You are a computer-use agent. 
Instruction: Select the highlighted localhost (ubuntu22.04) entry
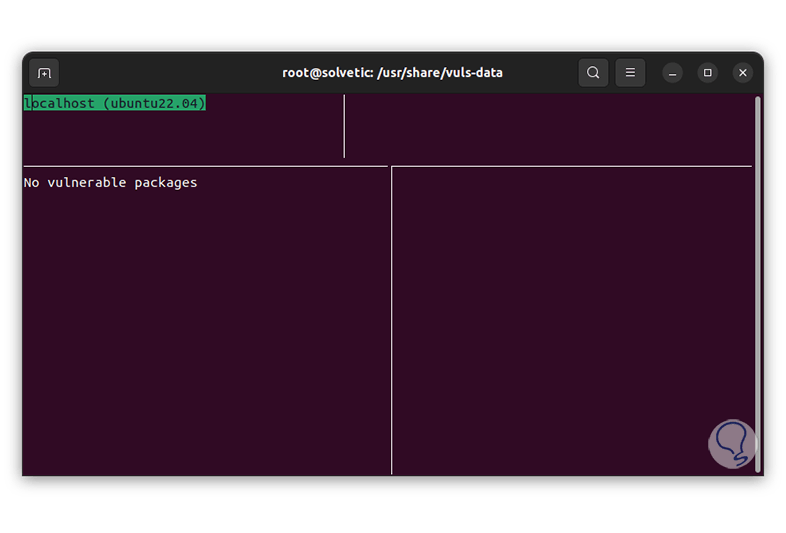(x=114, y=103)
